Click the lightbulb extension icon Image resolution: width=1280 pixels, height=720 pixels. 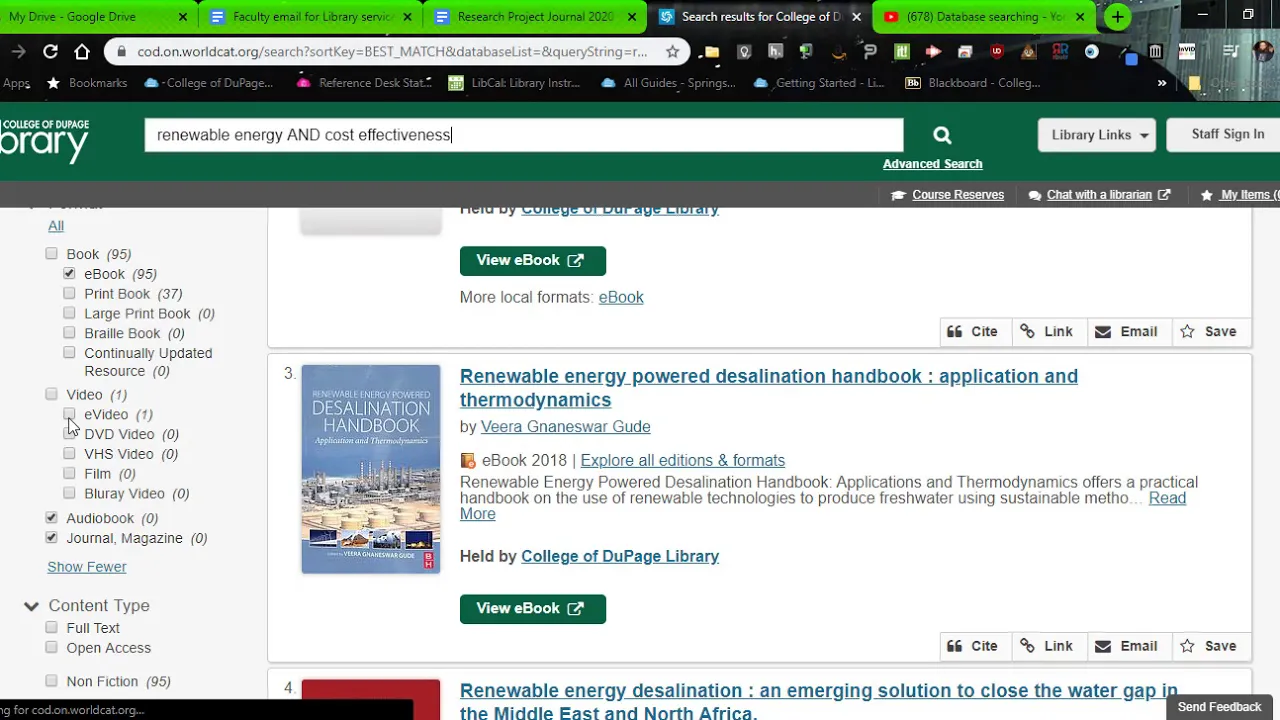tap(744, 52)
